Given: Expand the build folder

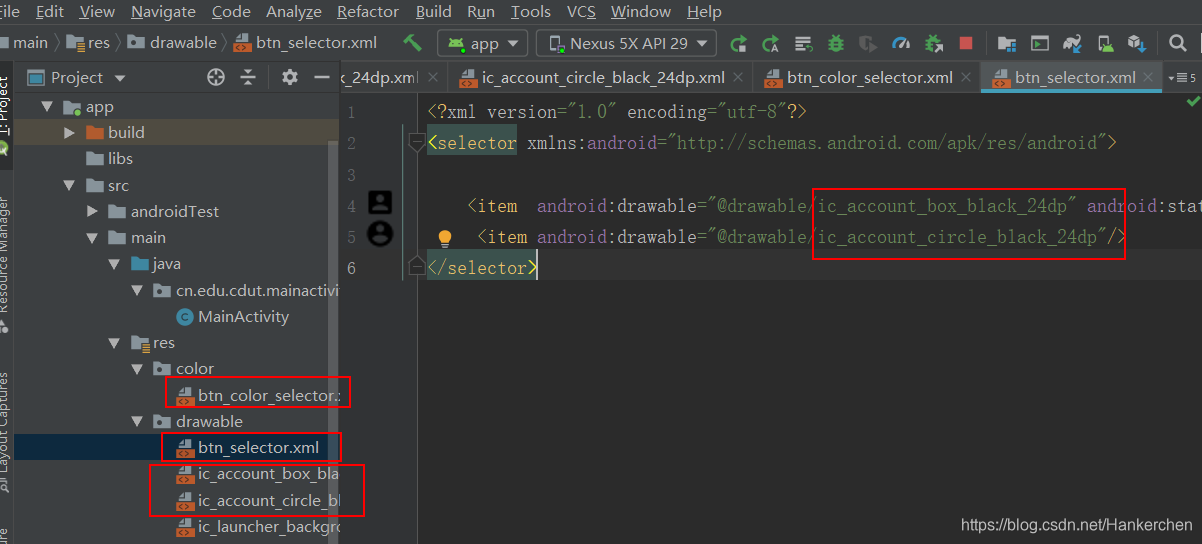Looking at the screenshot, I should pos(69,133).
